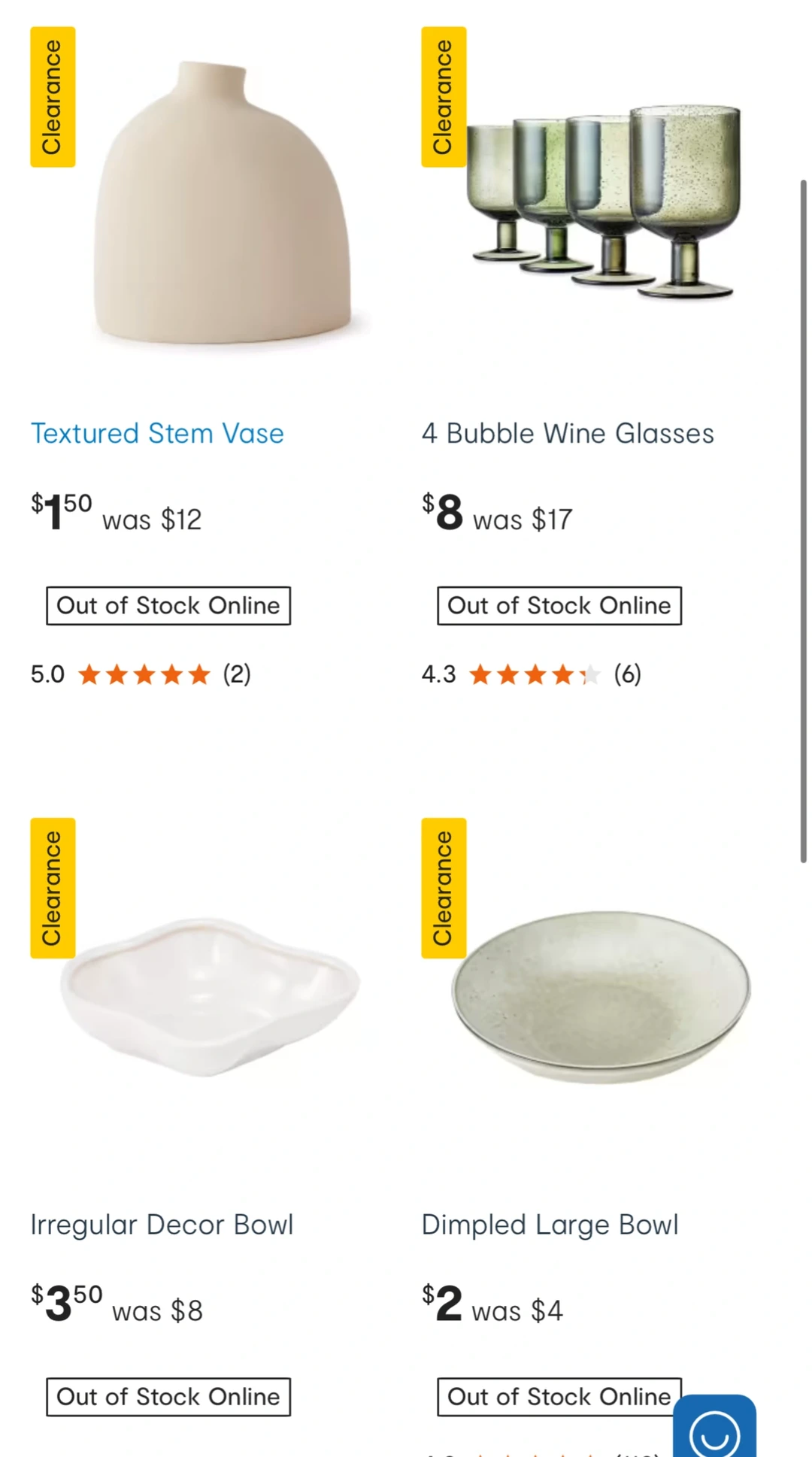Click the Textured Stem Vase star rating
812x1457 pixels.
(x=144, y=674)
